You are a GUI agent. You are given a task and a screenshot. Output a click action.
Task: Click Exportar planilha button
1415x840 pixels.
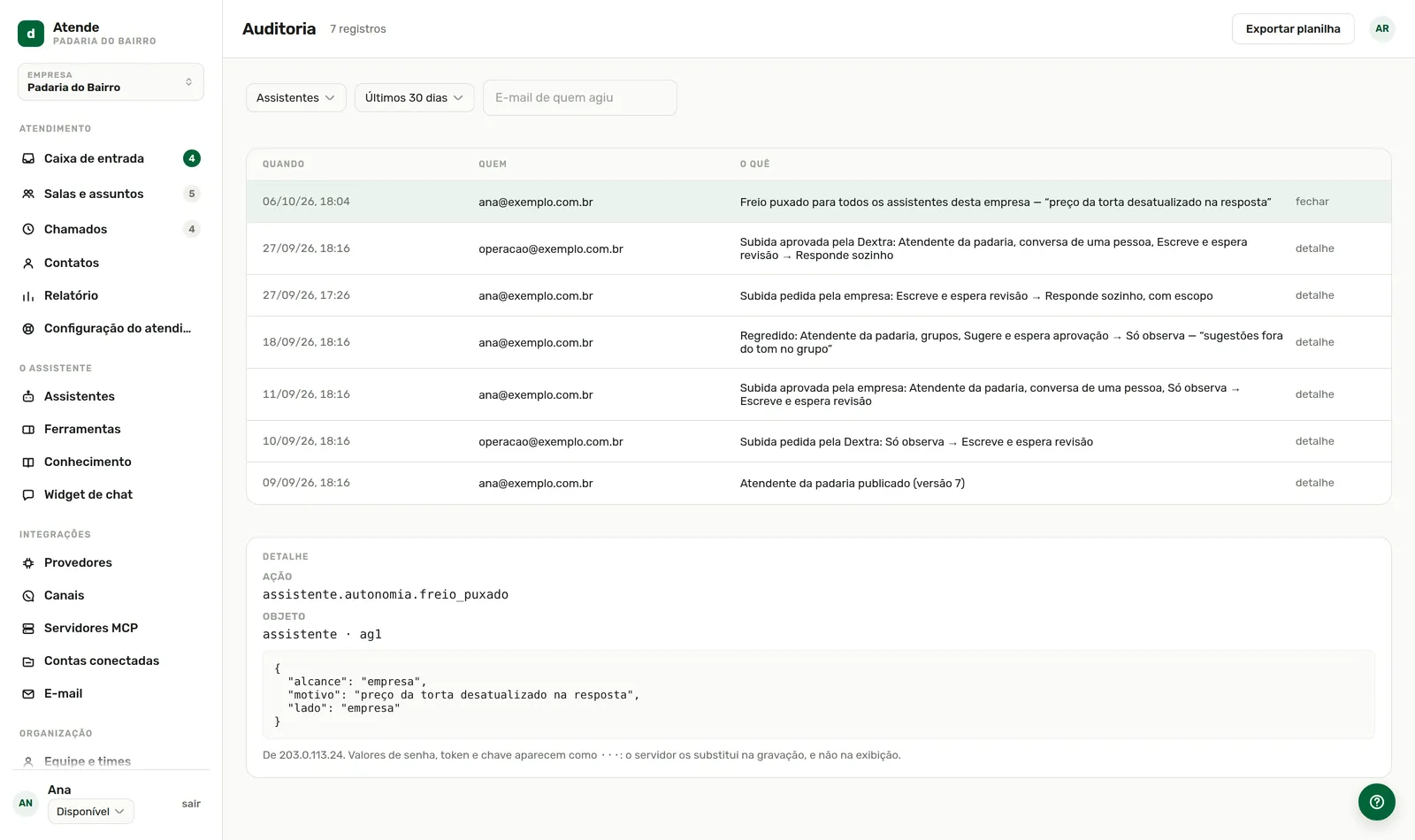pos(1293,28)
